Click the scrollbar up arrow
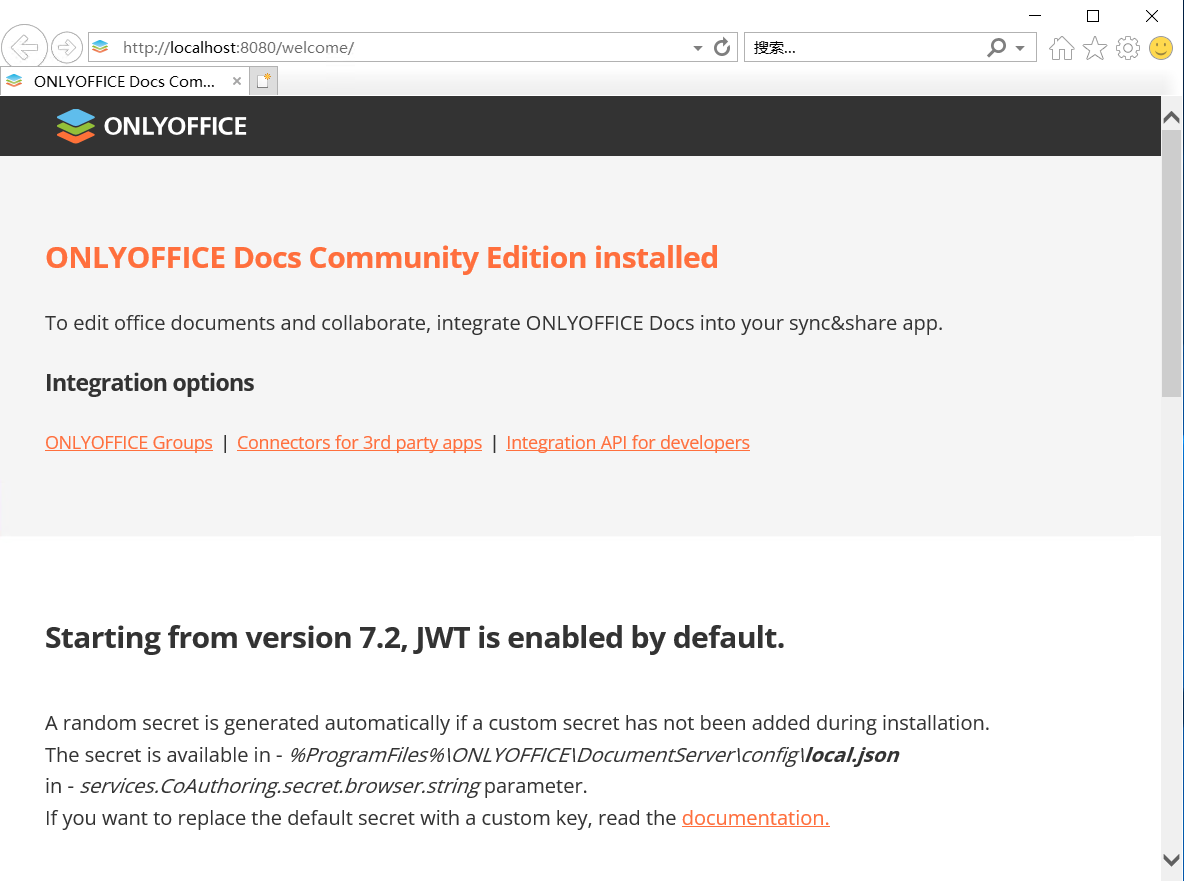 [x=1171, y=118]
